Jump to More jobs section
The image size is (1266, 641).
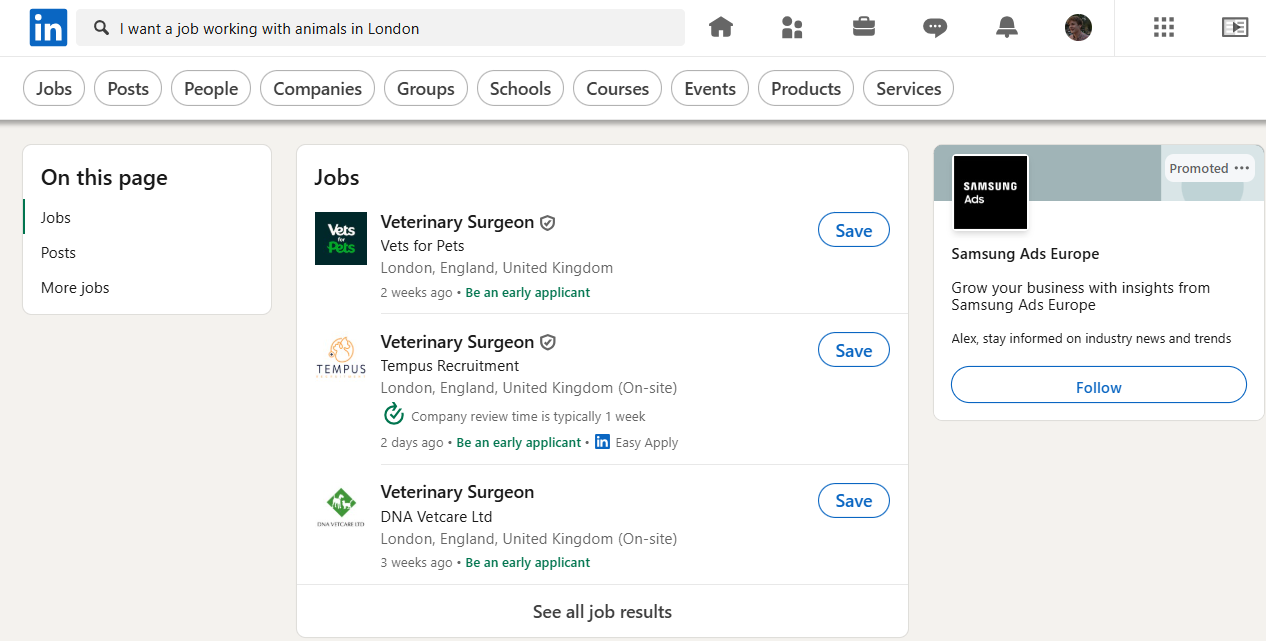click(x=75, y=288)
